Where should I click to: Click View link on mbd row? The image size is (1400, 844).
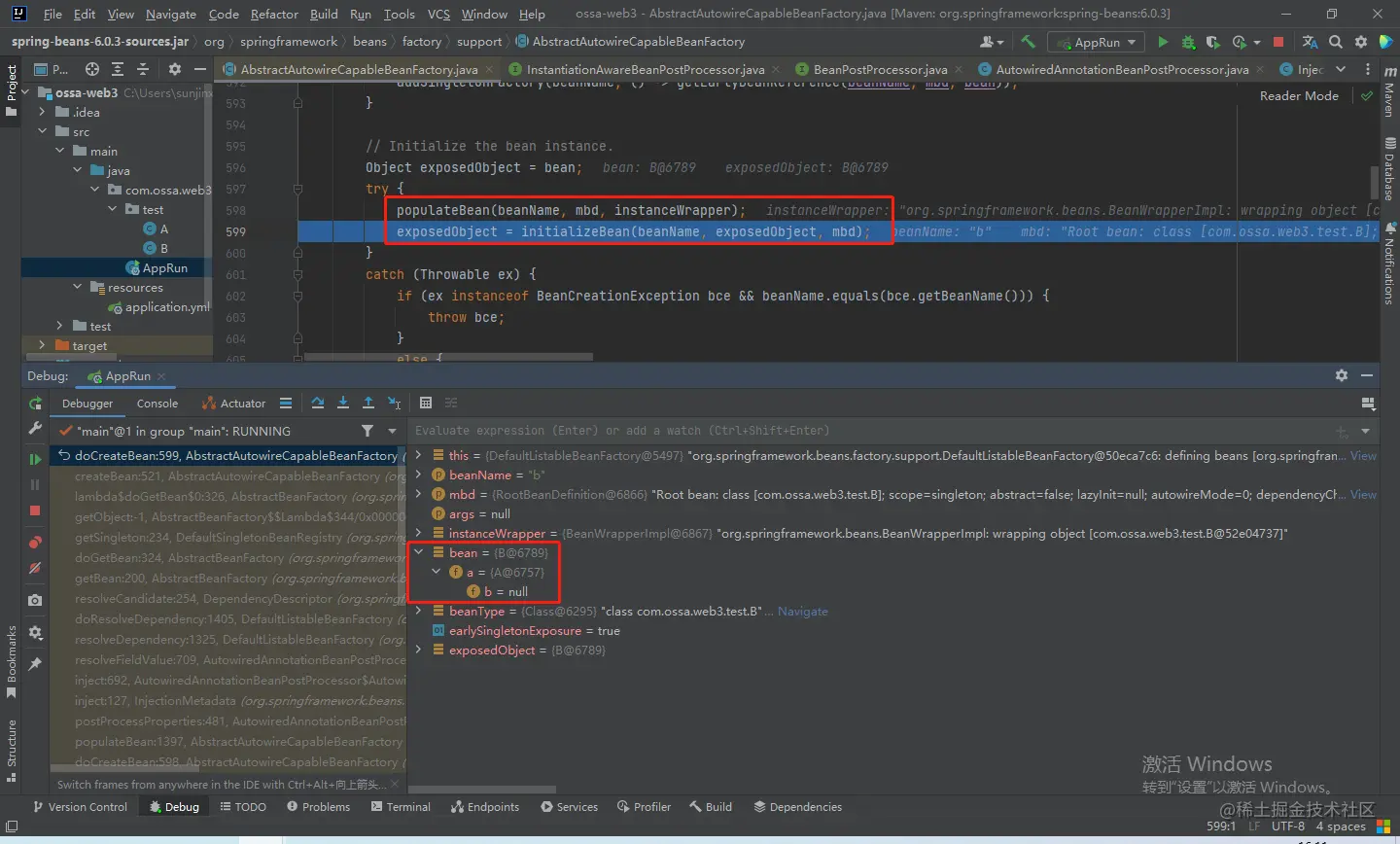coord(1364,494)
